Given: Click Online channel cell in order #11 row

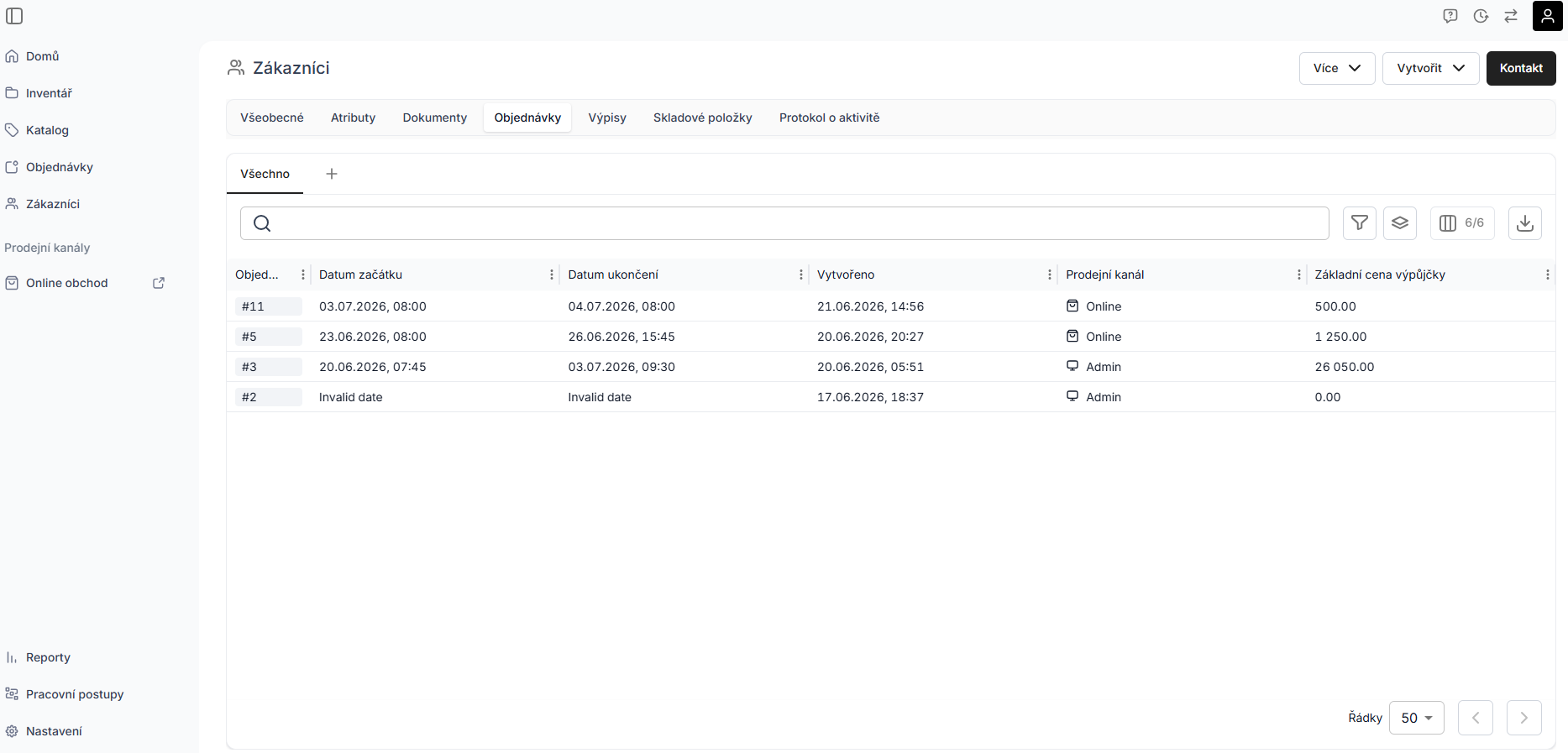Looking at the screenshot, I should click(x=1093, y=306).
